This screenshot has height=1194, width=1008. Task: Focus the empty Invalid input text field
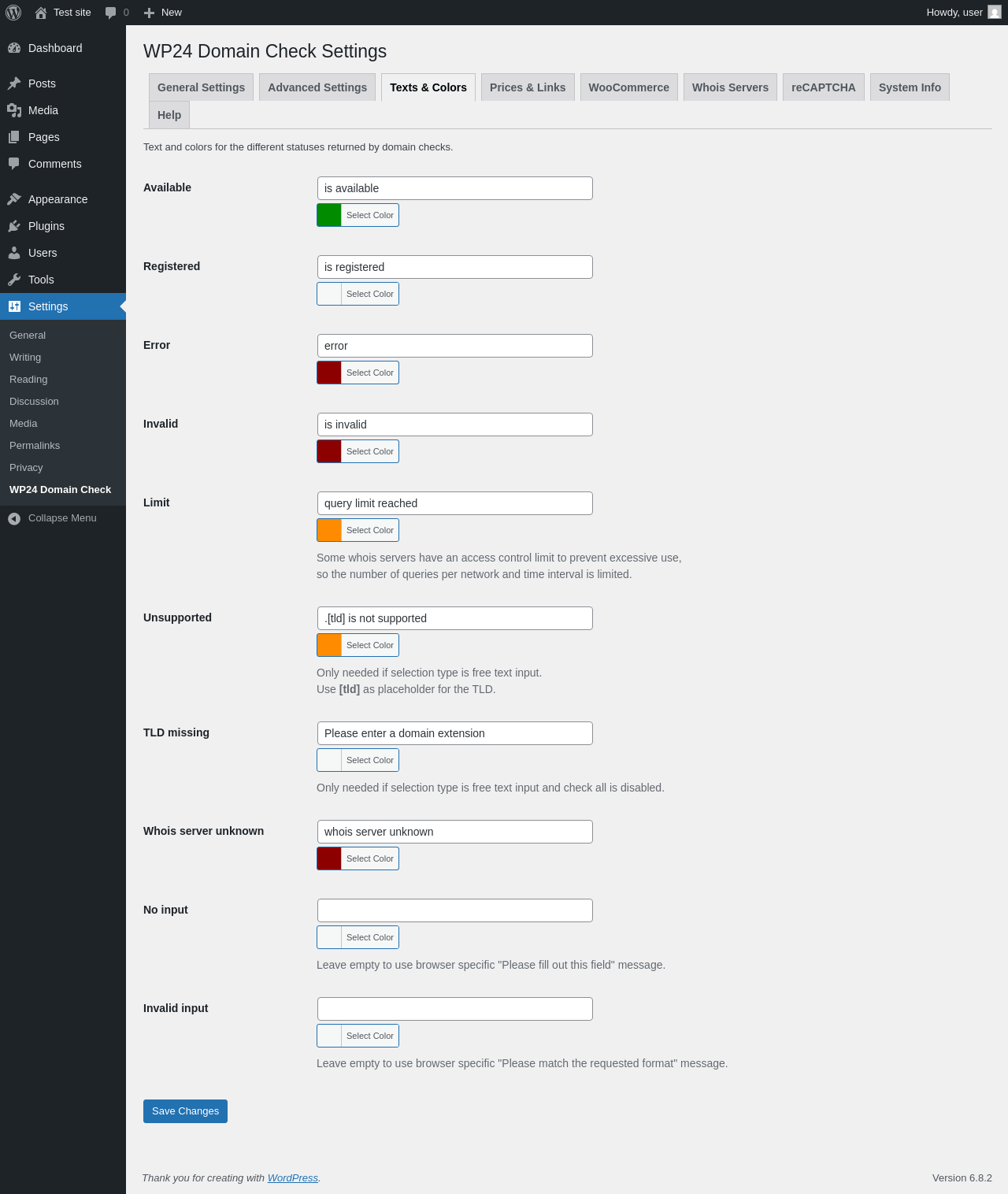454,1009
